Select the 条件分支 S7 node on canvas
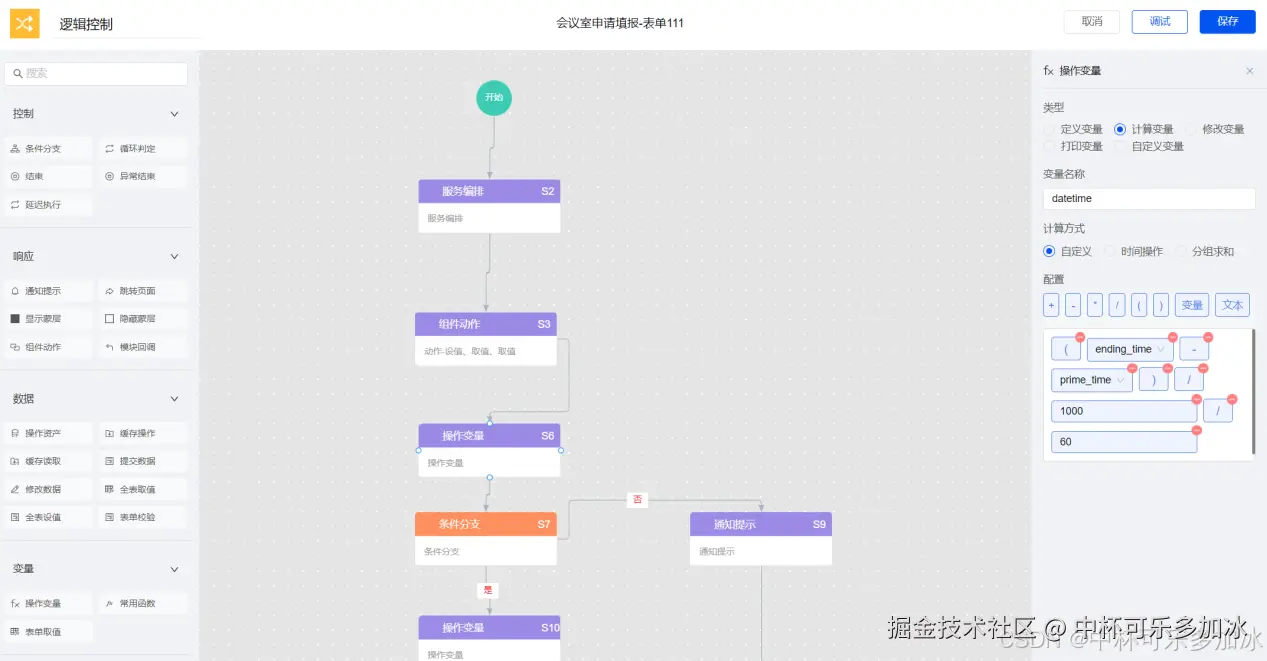This screenshot has height=661, width=1267. tap(486, 539)
